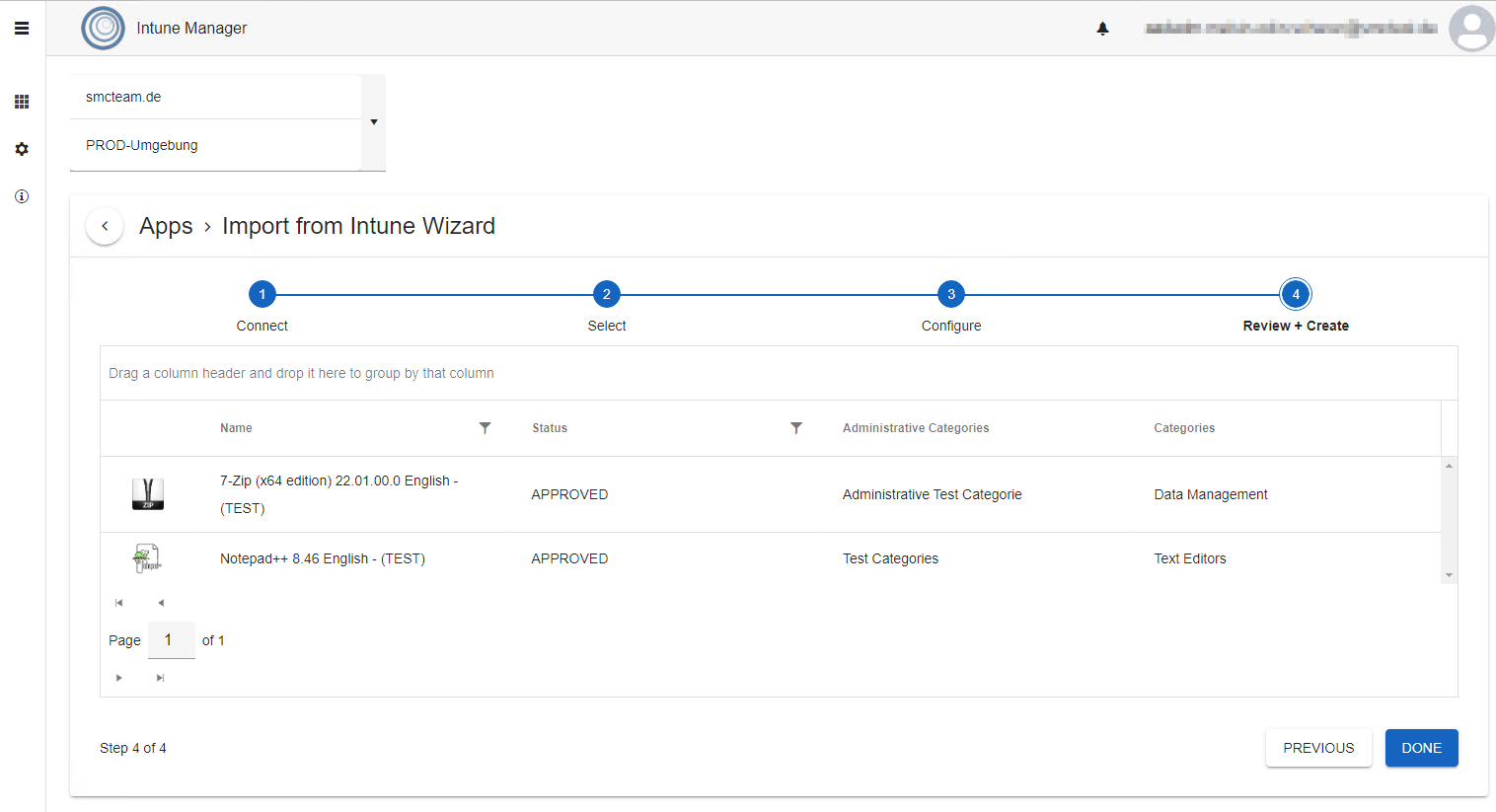Click the group-by column drop area
This screenshot has height=812, width=1496.
779,373
